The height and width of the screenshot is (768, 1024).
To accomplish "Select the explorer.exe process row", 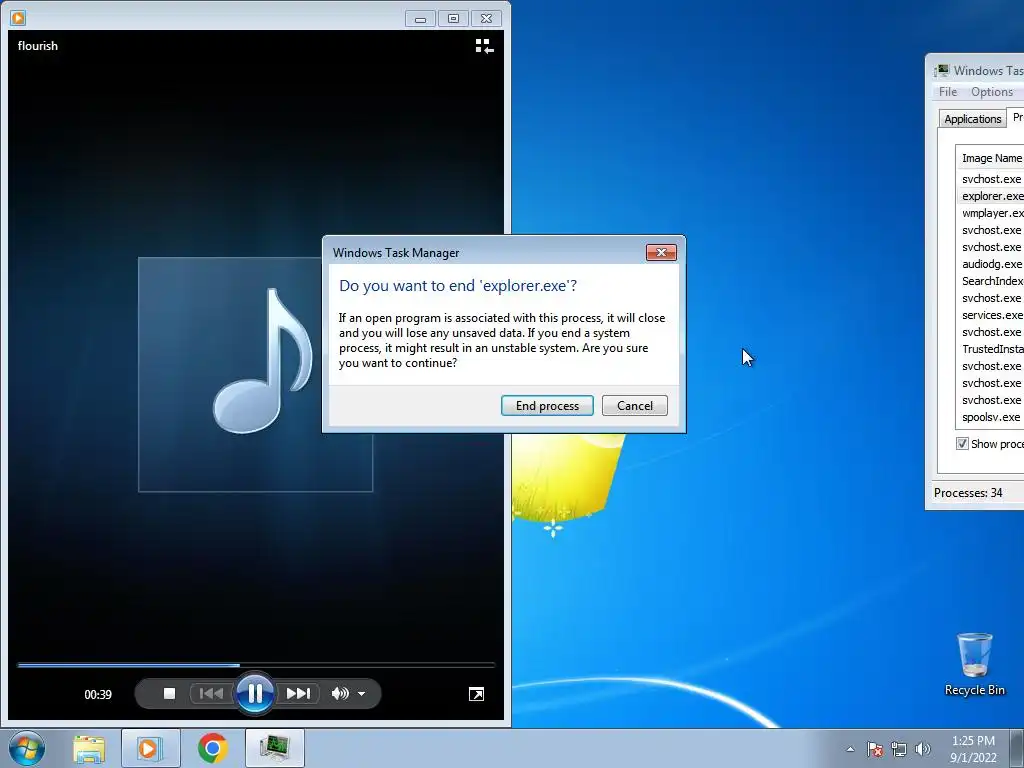I will click(x=991, y=196).
